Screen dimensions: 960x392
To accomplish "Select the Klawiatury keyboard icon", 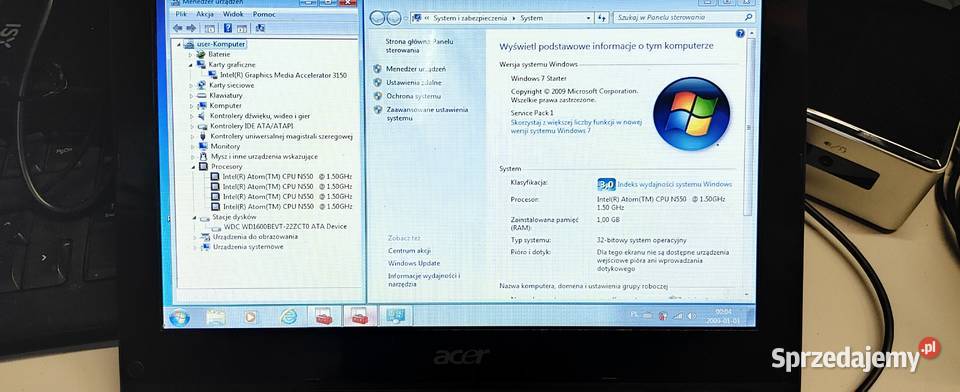I will (x=202, y=96).
